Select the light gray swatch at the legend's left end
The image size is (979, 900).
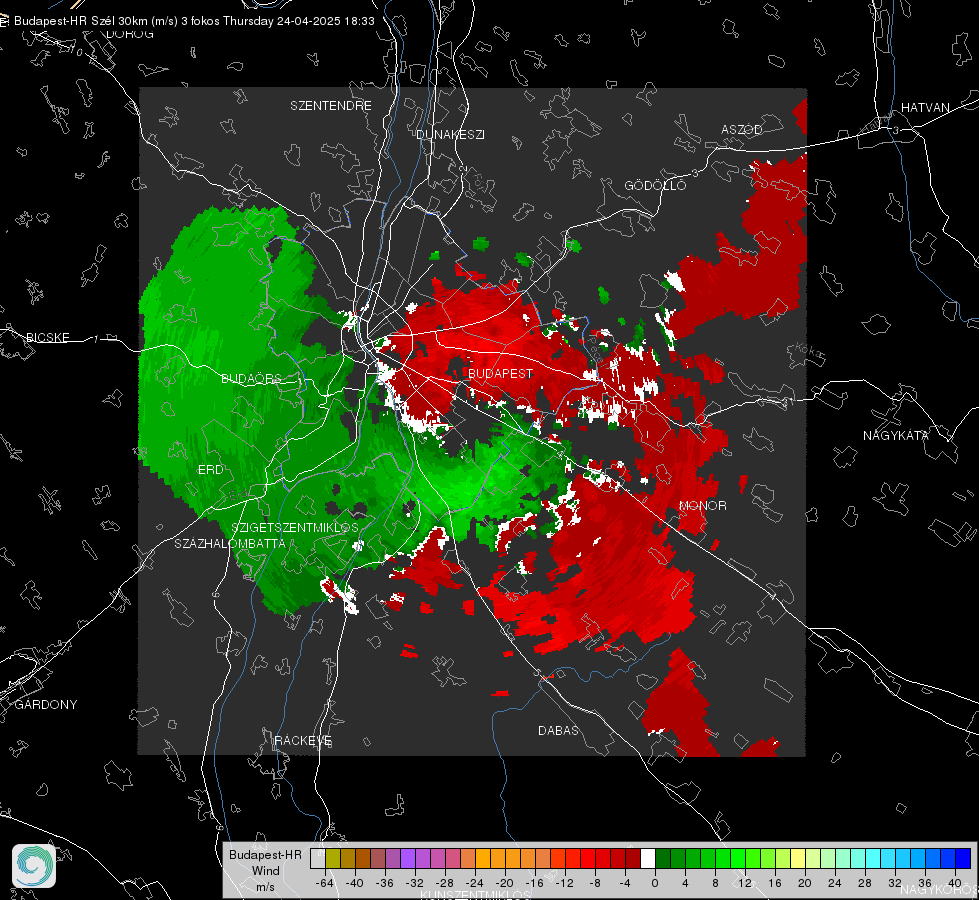click(x=318, y=858)
